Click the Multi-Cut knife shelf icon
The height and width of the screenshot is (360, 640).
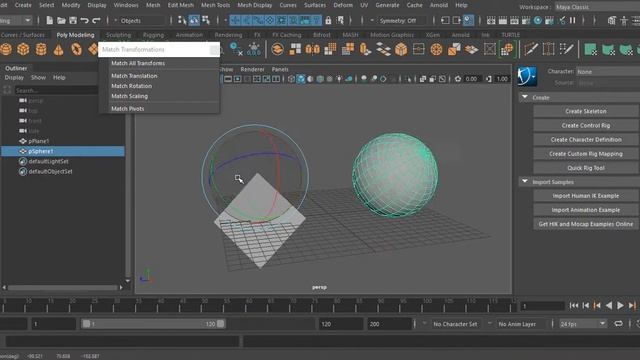point(531,49)
